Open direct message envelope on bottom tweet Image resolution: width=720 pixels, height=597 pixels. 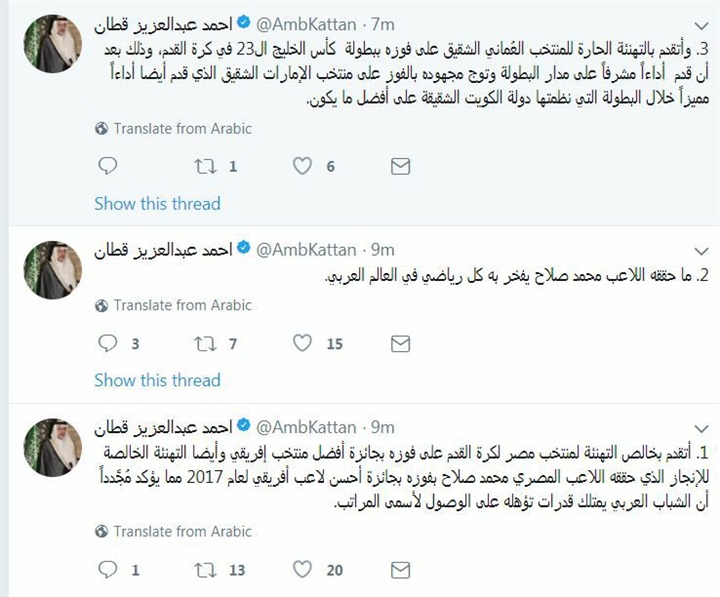[400, 570]
